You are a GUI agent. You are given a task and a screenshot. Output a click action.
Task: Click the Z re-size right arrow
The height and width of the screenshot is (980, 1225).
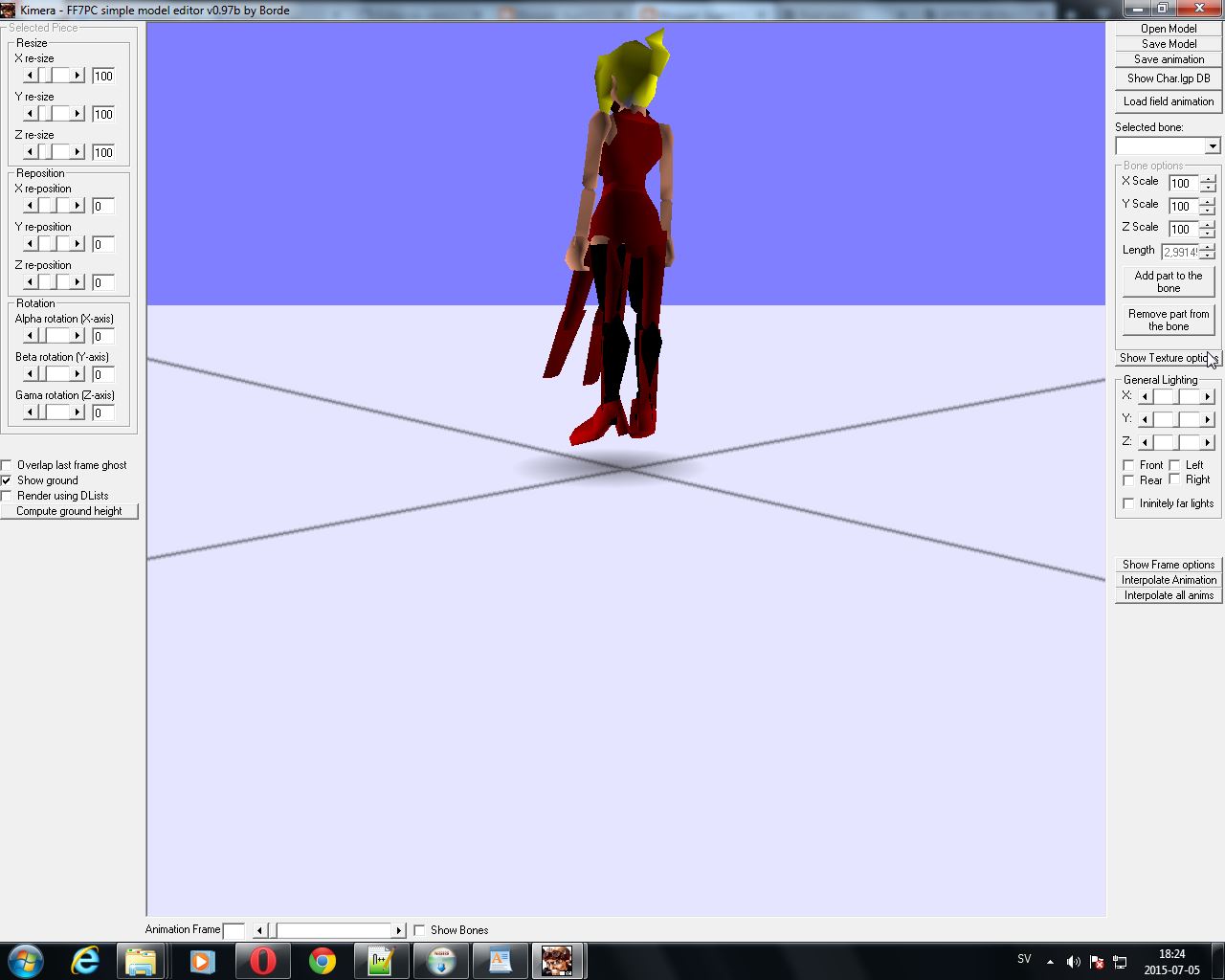coord(78,152)
